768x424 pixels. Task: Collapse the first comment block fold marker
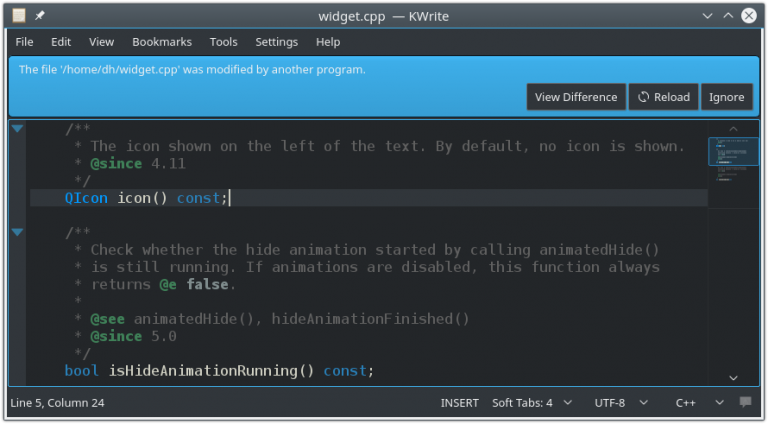point(17,129)
